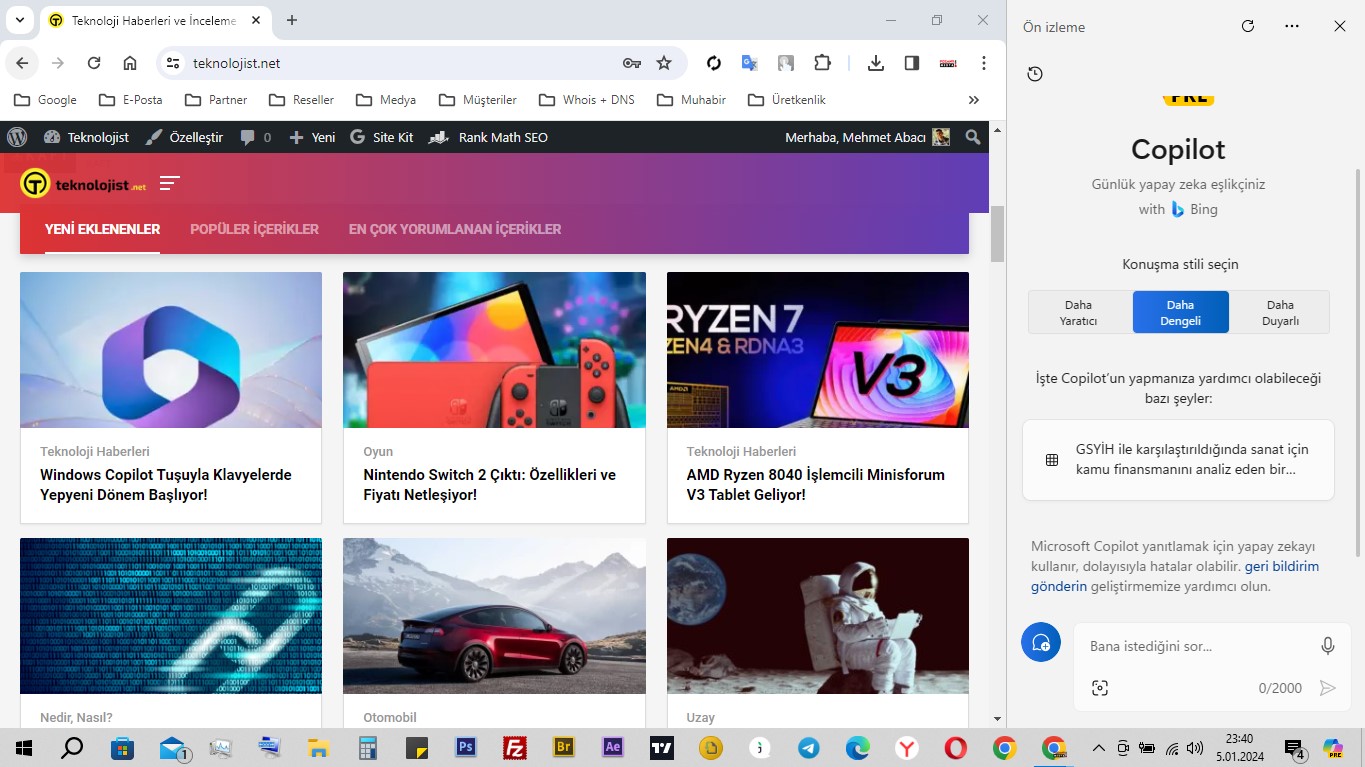The height and width of the screenshot is (767, 1365).
Task: Open the Windows Copilot Tuşuyla article
Action: (165, 485)
